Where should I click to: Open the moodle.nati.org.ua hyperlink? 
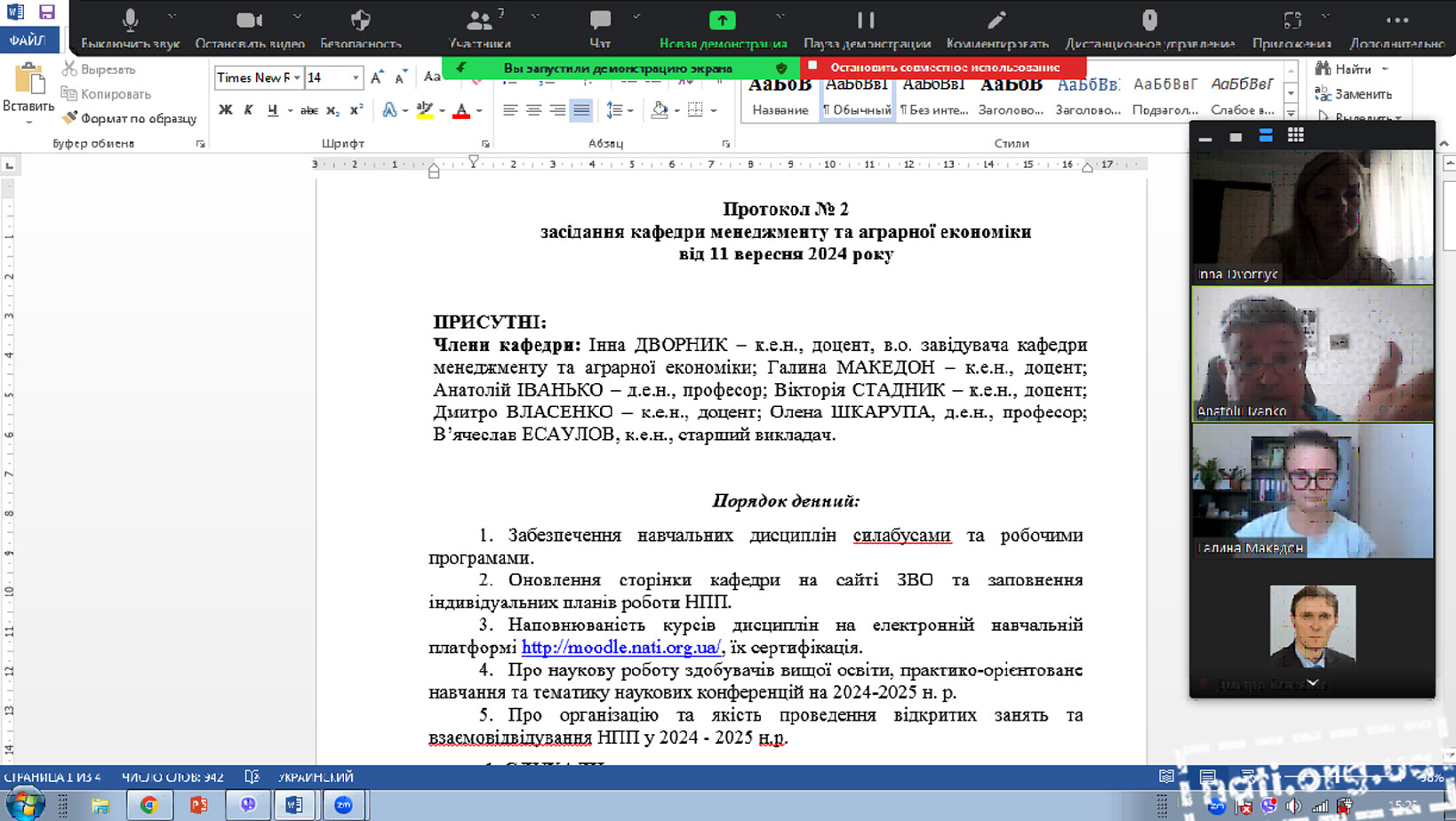click(x=621, y=648)
